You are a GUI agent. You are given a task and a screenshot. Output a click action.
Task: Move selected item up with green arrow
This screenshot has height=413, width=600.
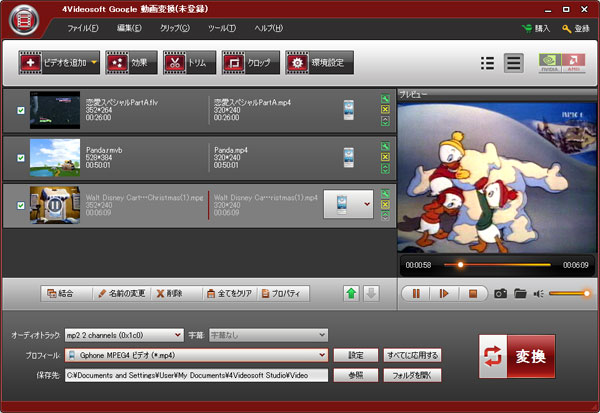click(351, 294)
